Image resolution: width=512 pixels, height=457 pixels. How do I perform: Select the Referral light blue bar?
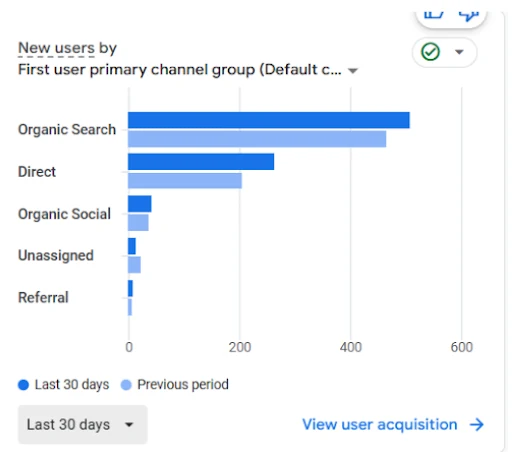[130, 307]
